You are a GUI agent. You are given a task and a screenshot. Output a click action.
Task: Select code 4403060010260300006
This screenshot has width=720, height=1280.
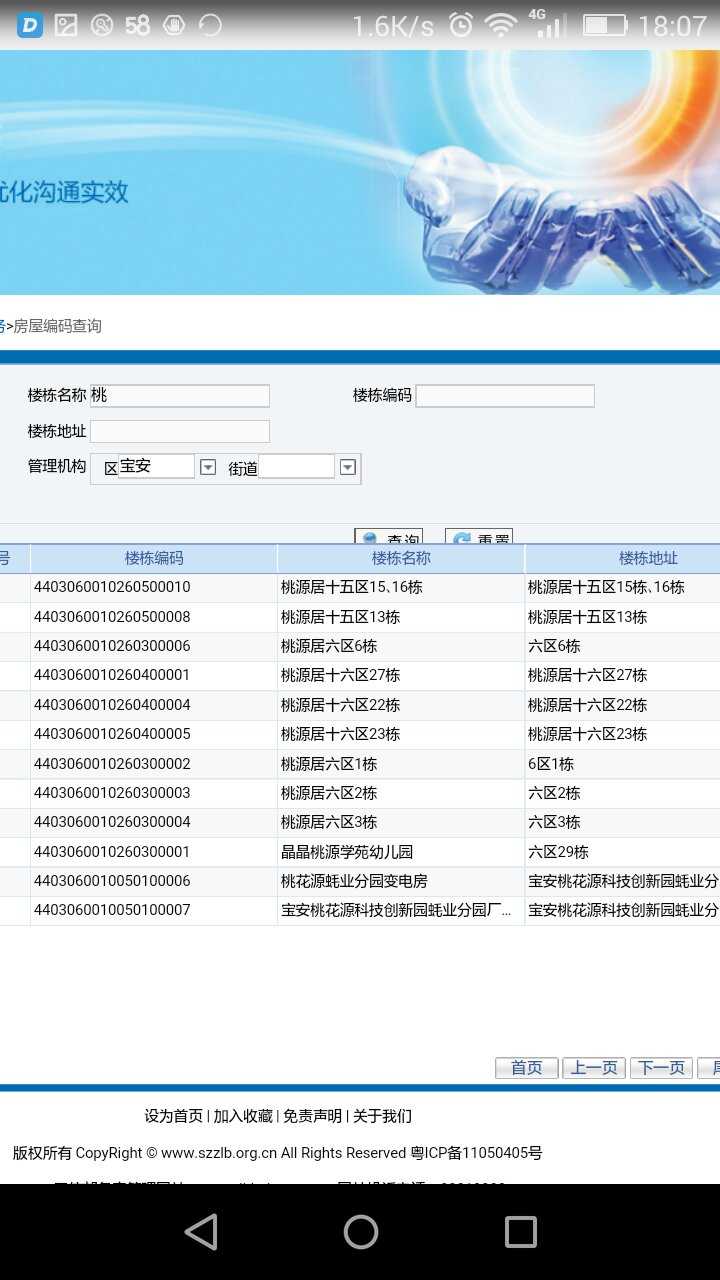(x=112, y=646)
